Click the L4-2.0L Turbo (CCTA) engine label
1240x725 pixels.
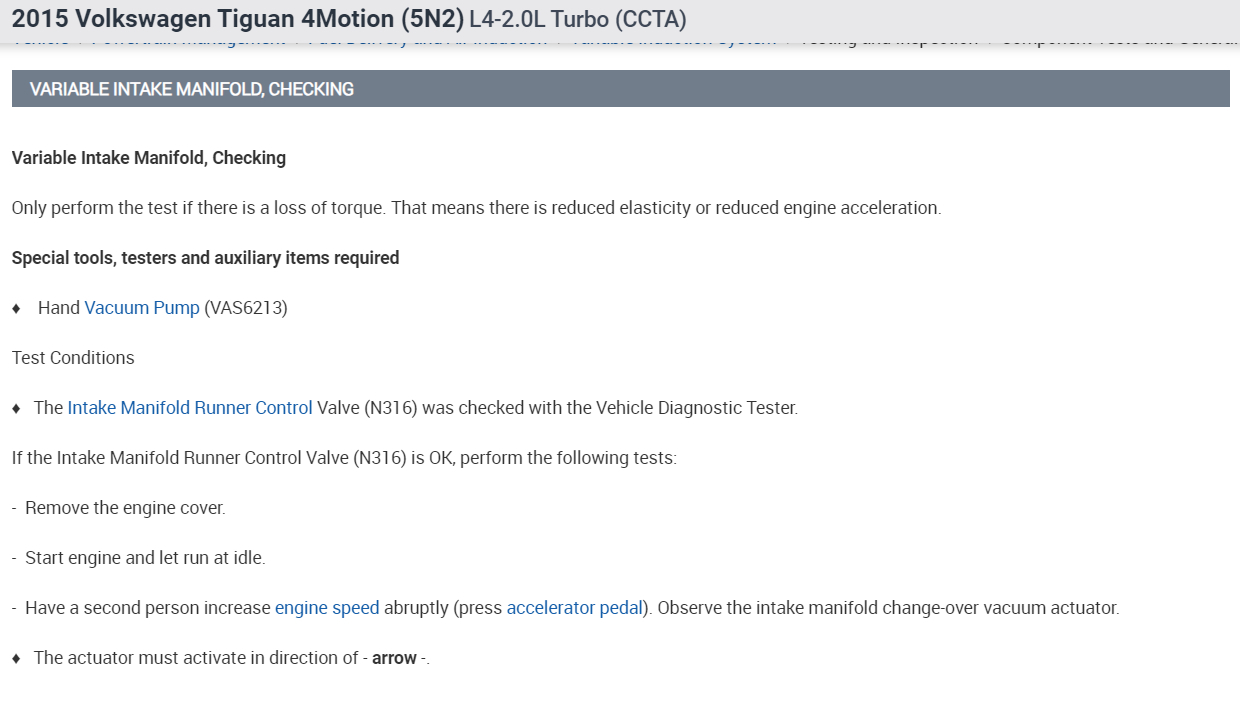coord(578,19)
